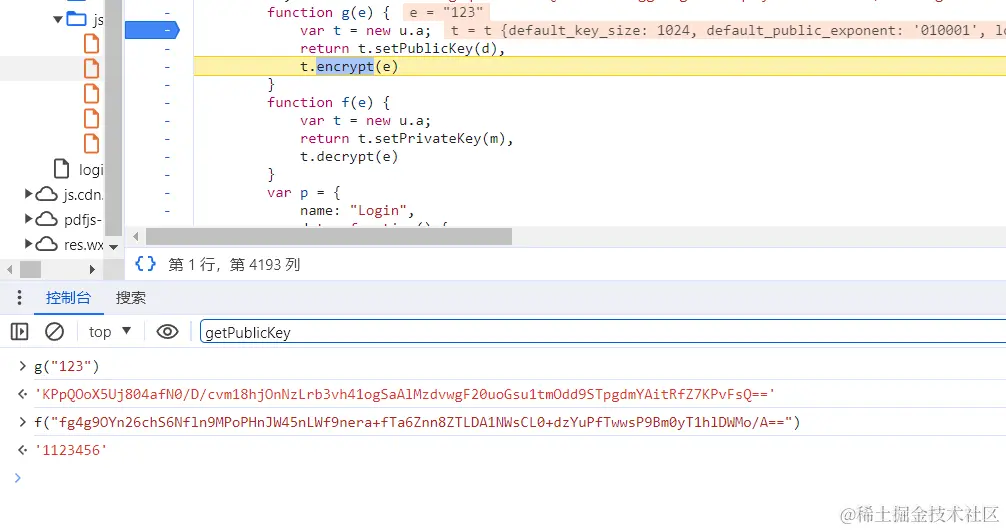Click name: "Login" in the code
Image resolution: width=1006 pixels, height=531 pixels.
[357, 210]
